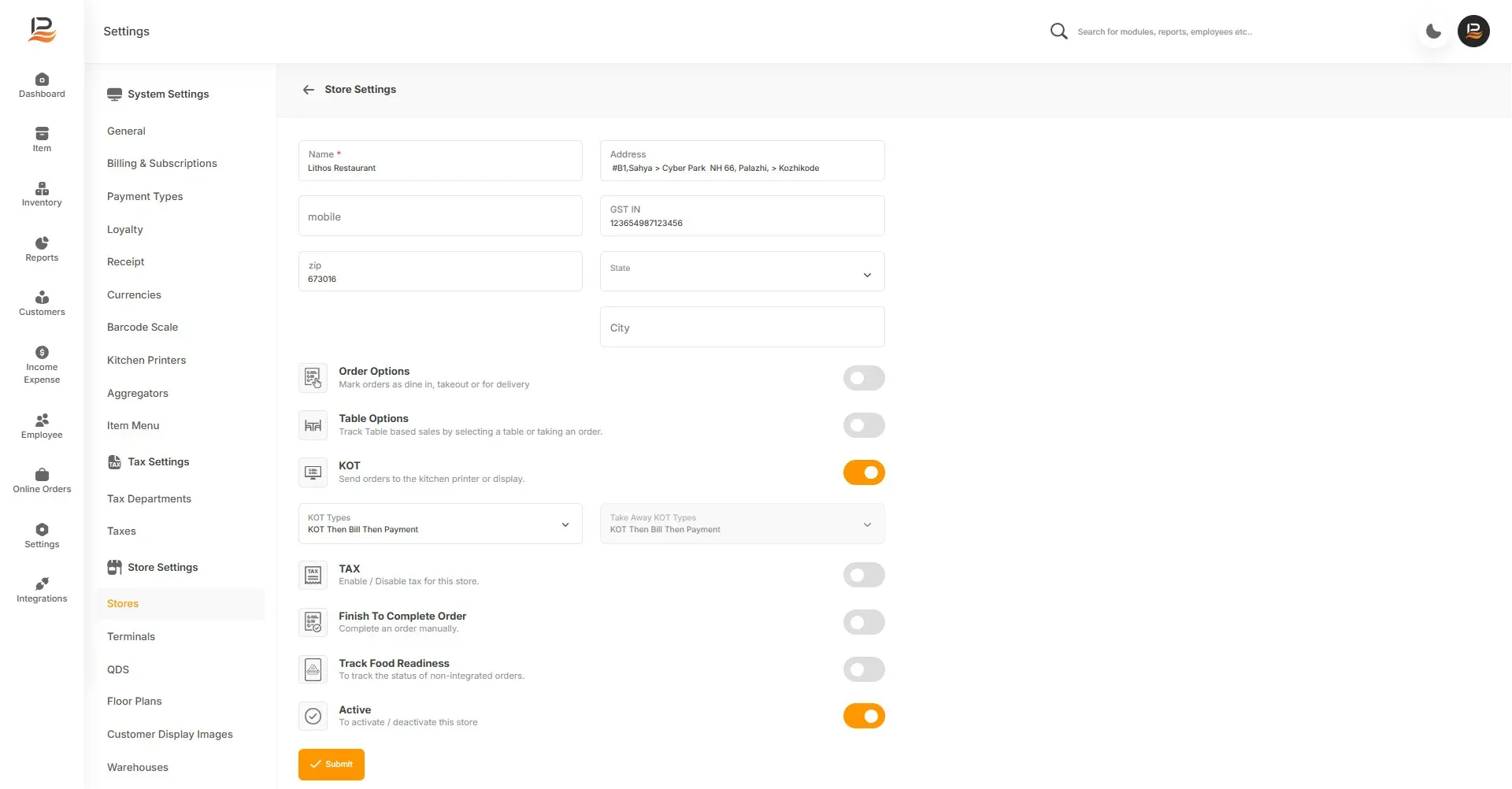The width and height of the screenshot is (1512, 789).
Task: Turn off the KOT toggle
Action: 864,472
